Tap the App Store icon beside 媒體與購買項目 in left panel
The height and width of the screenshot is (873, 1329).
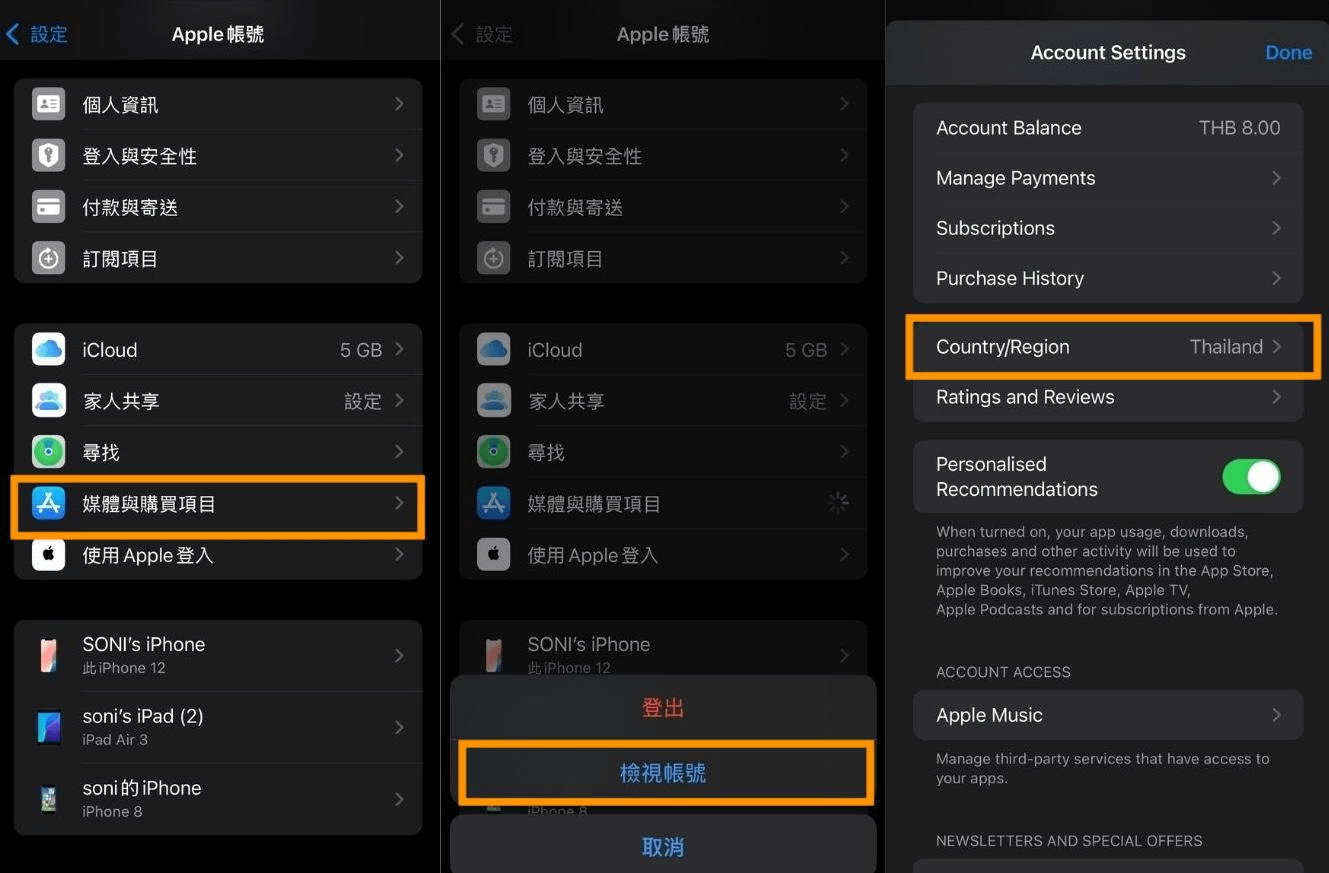pyautogui.click(x=48, y=503)
